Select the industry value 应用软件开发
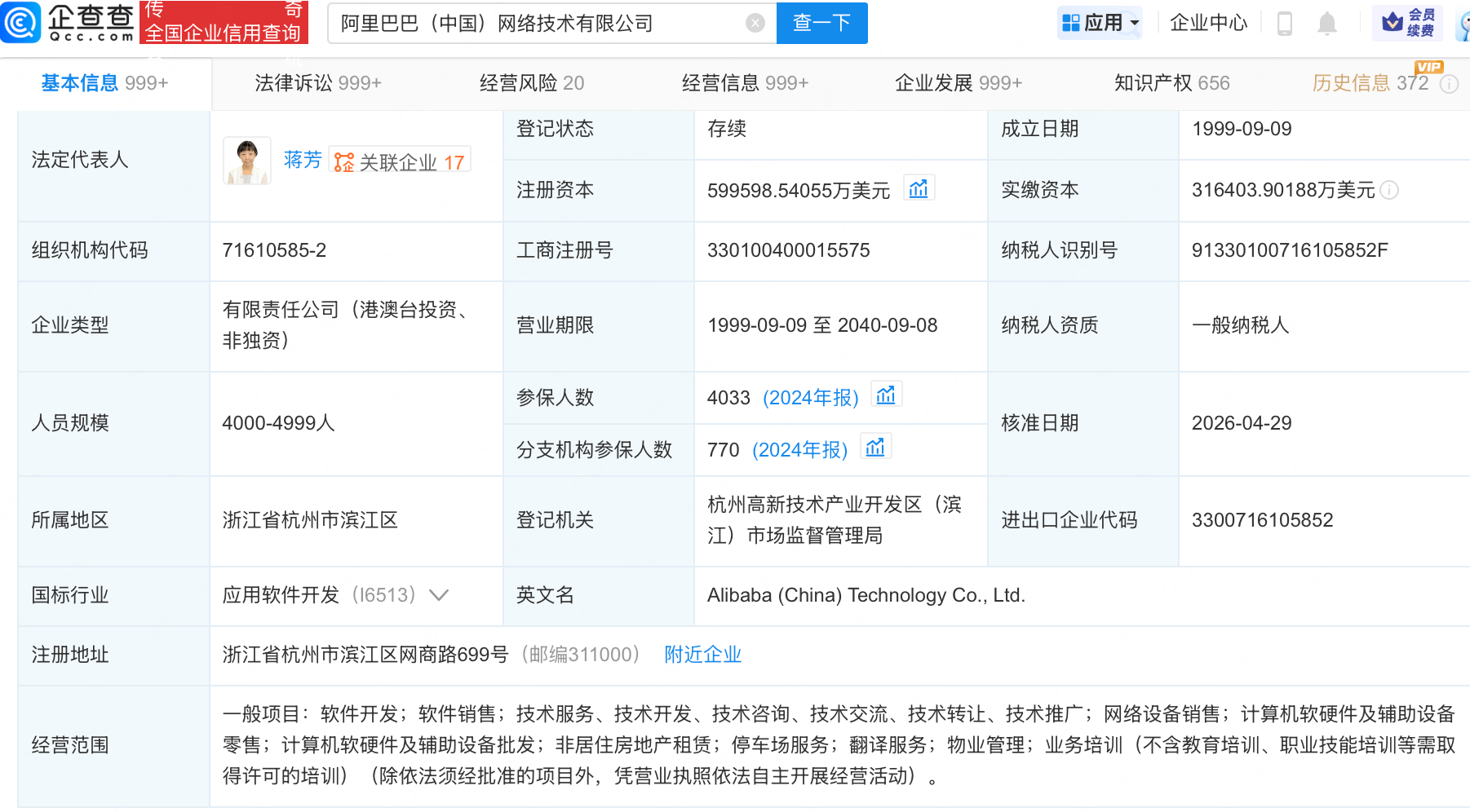This screenshot has height=812, width=1470. point(281,595)
